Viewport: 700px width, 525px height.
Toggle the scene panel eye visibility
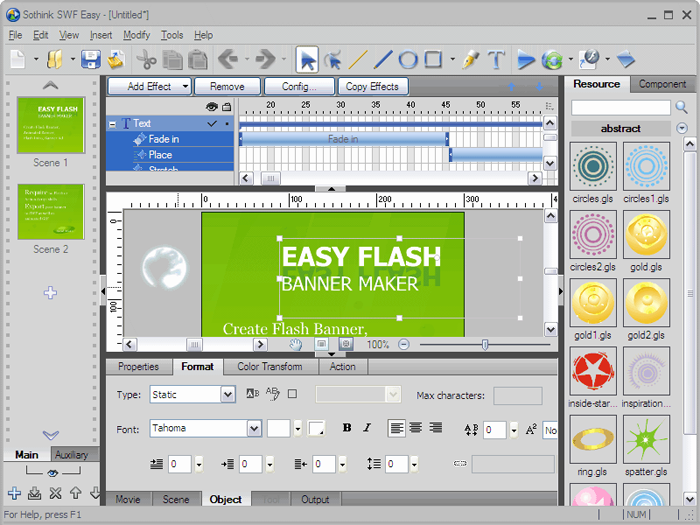pos(51,472)
